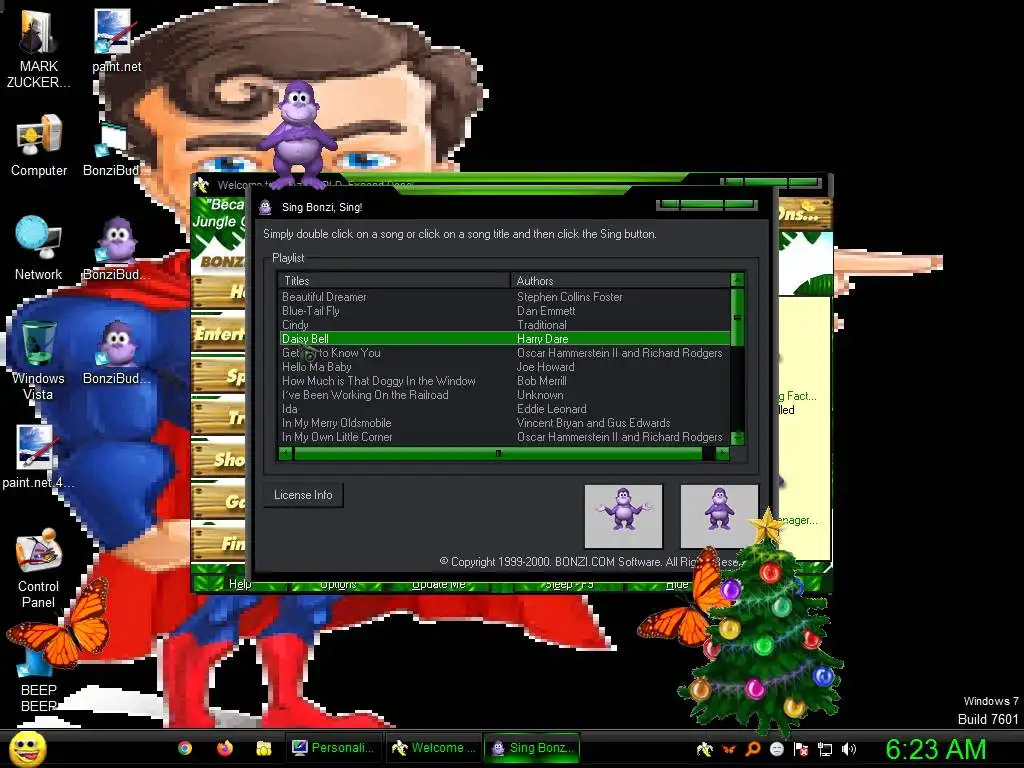This screenshot has height=768, width=1024.
Task: Sort playlist by Titles column header
Action: coord(394,280)
